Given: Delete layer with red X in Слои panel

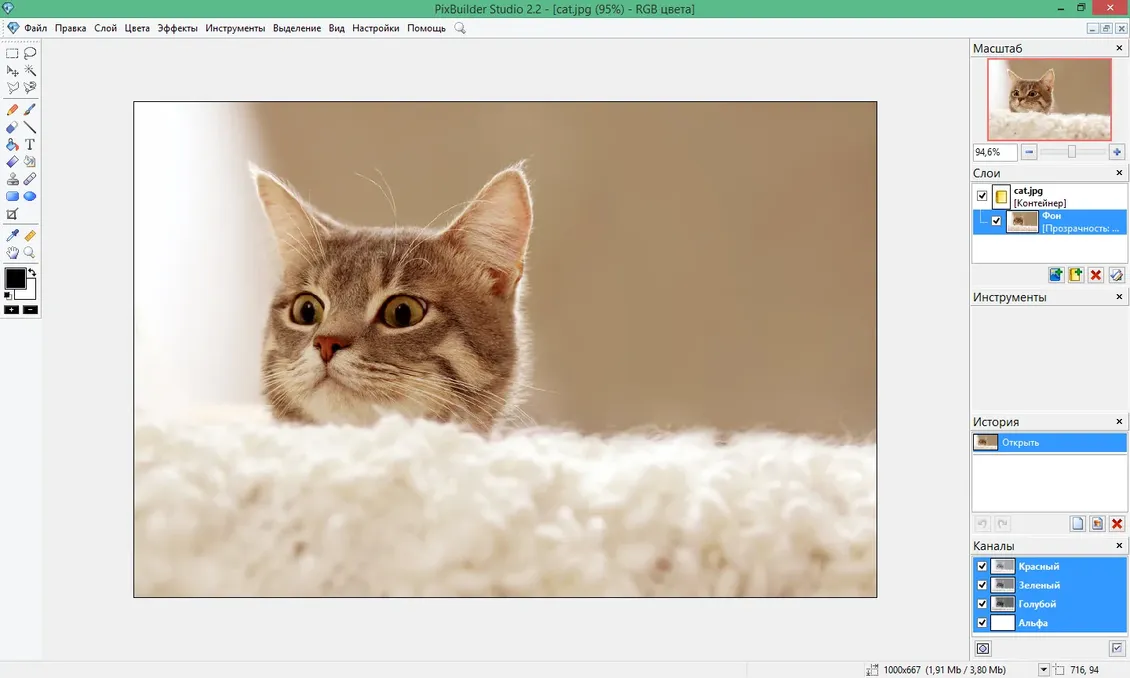Looking at the screenshot, I should 1096,275.
